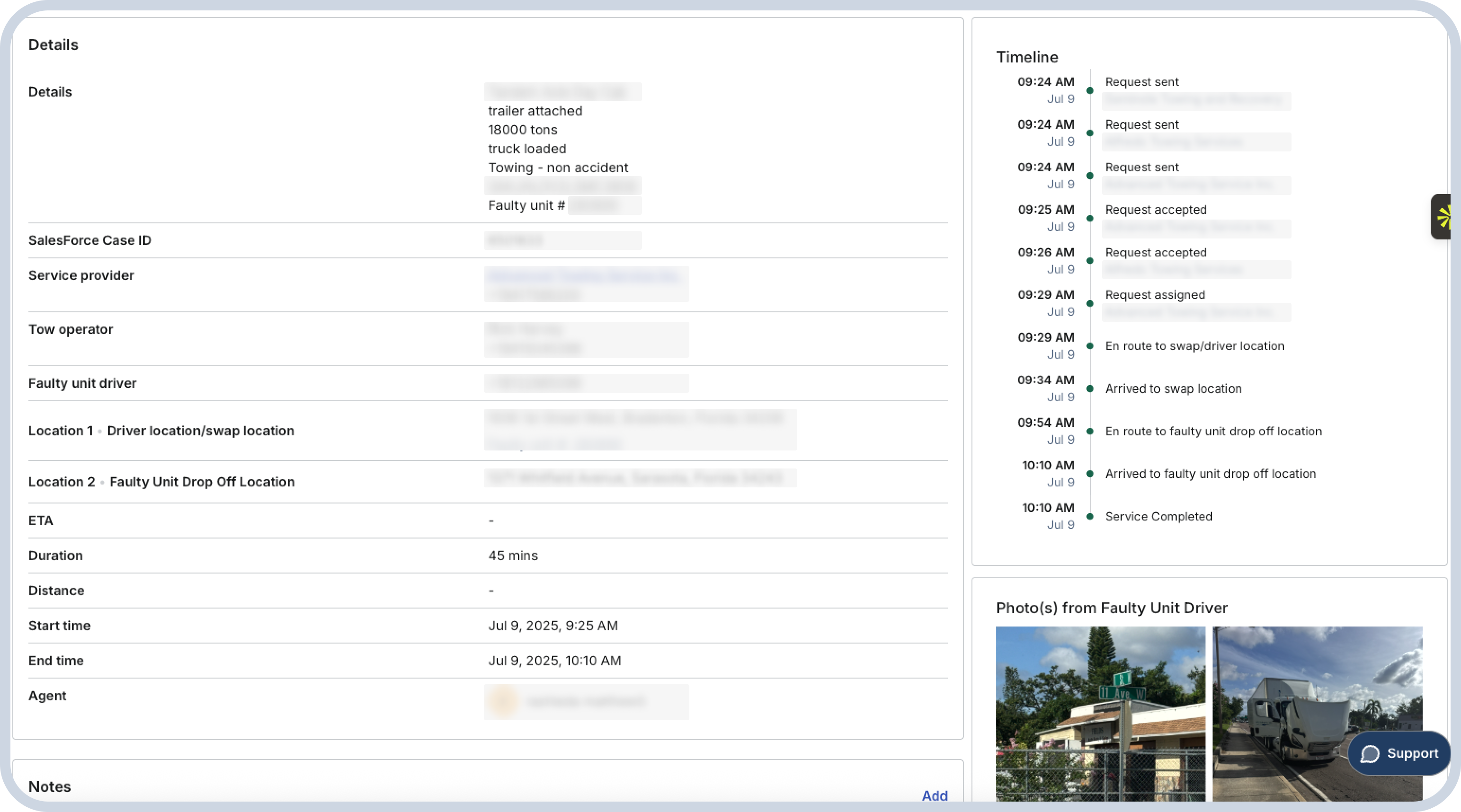This screenshot has height=812, width=1461.
Task: Click the Location 2 drop off address
Action: pos(640,478)
